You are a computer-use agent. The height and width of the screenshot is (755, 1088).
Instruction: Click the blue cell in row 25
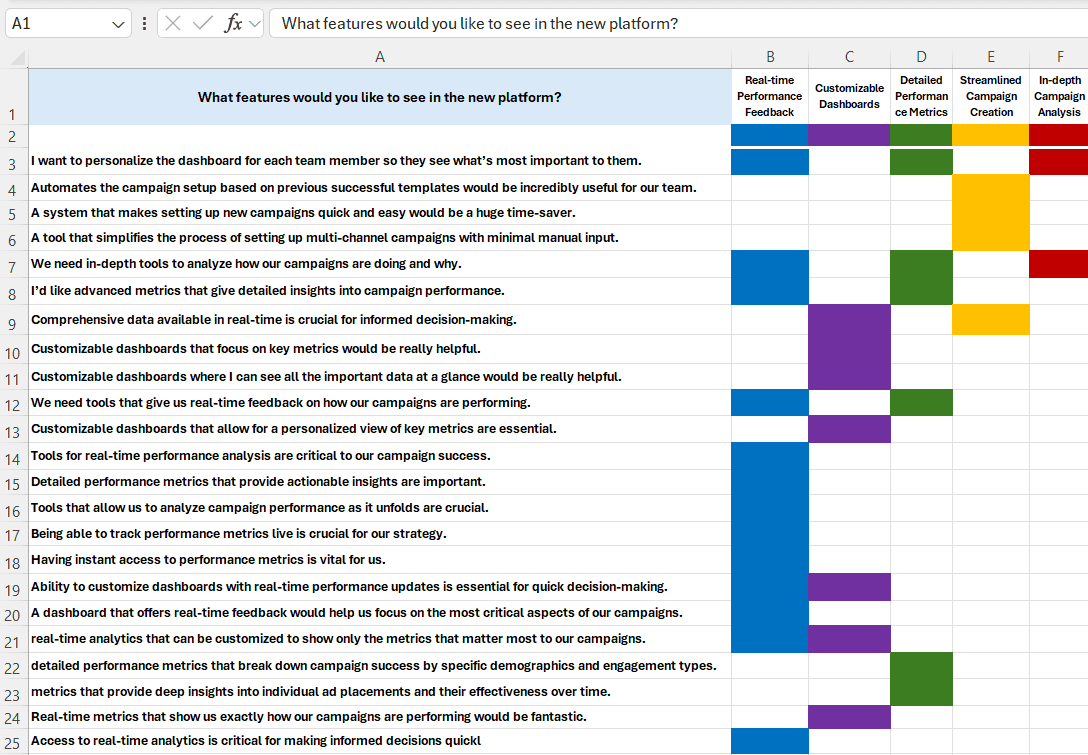pos(770,741)
